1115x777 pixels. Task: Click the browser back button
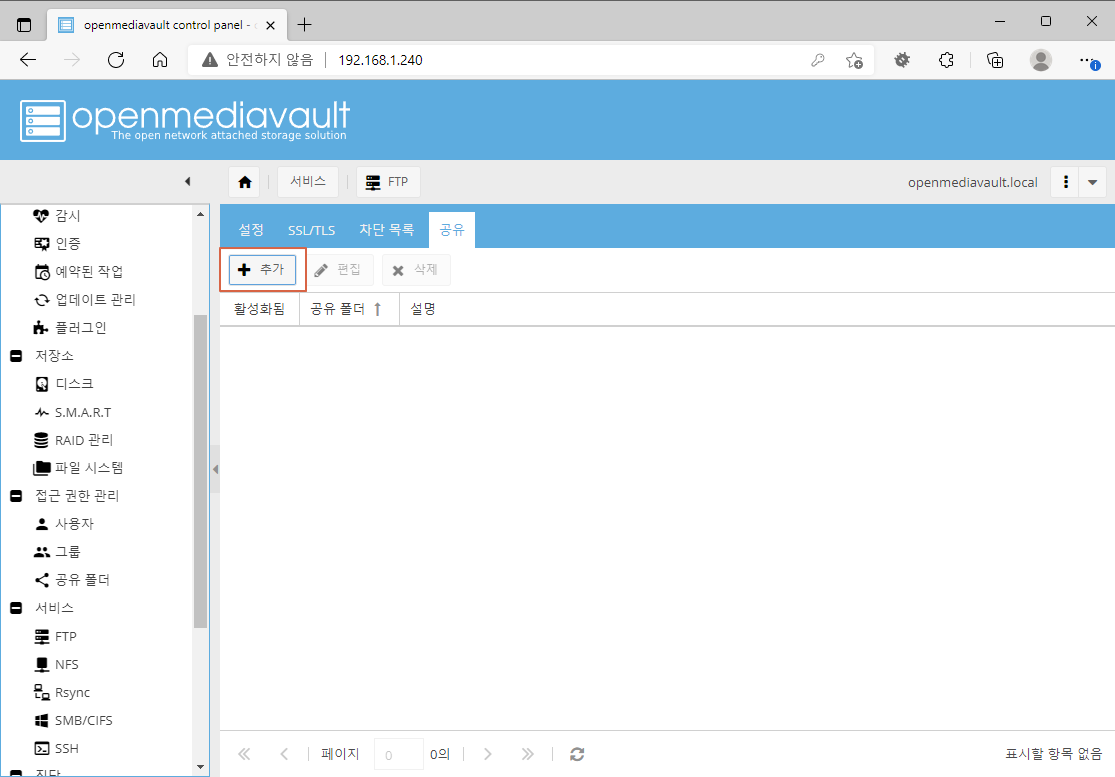click(28, 60)
